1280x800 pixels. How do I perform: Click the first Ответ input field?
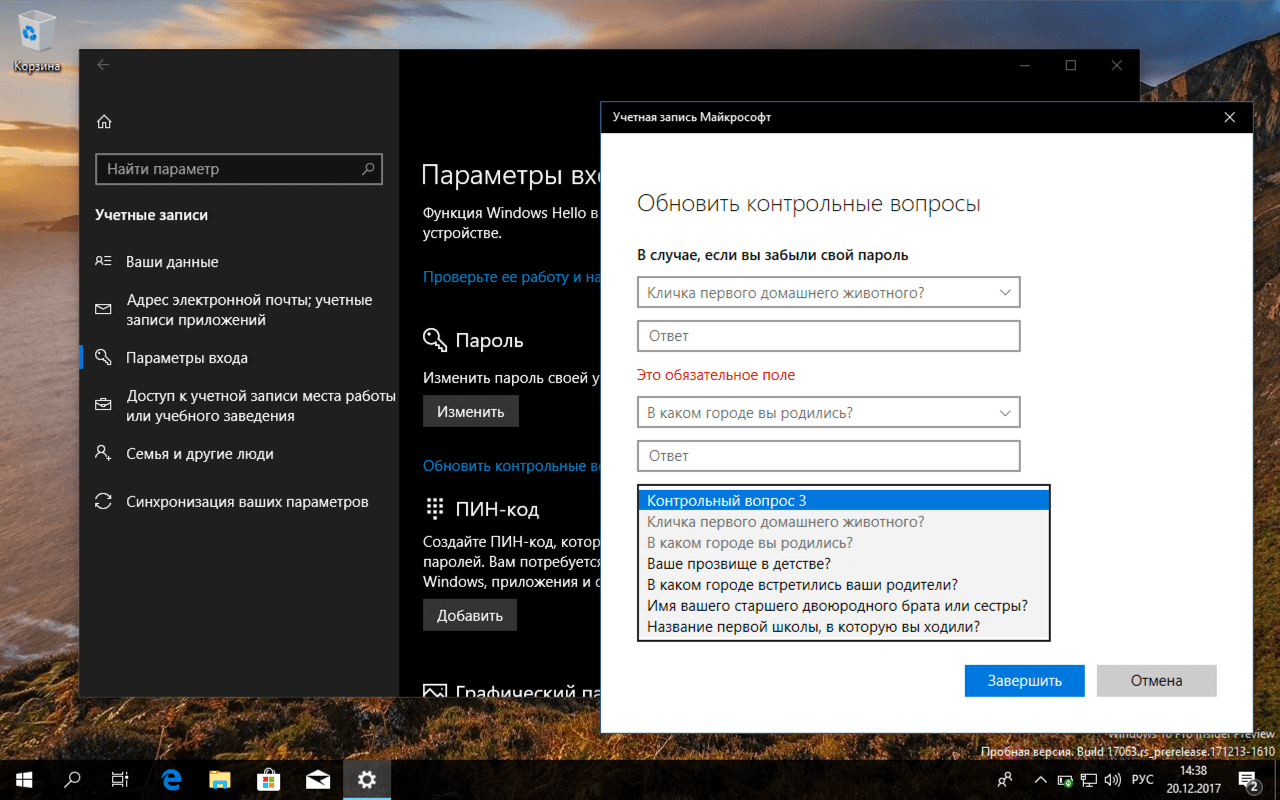(x=828, y=336)
